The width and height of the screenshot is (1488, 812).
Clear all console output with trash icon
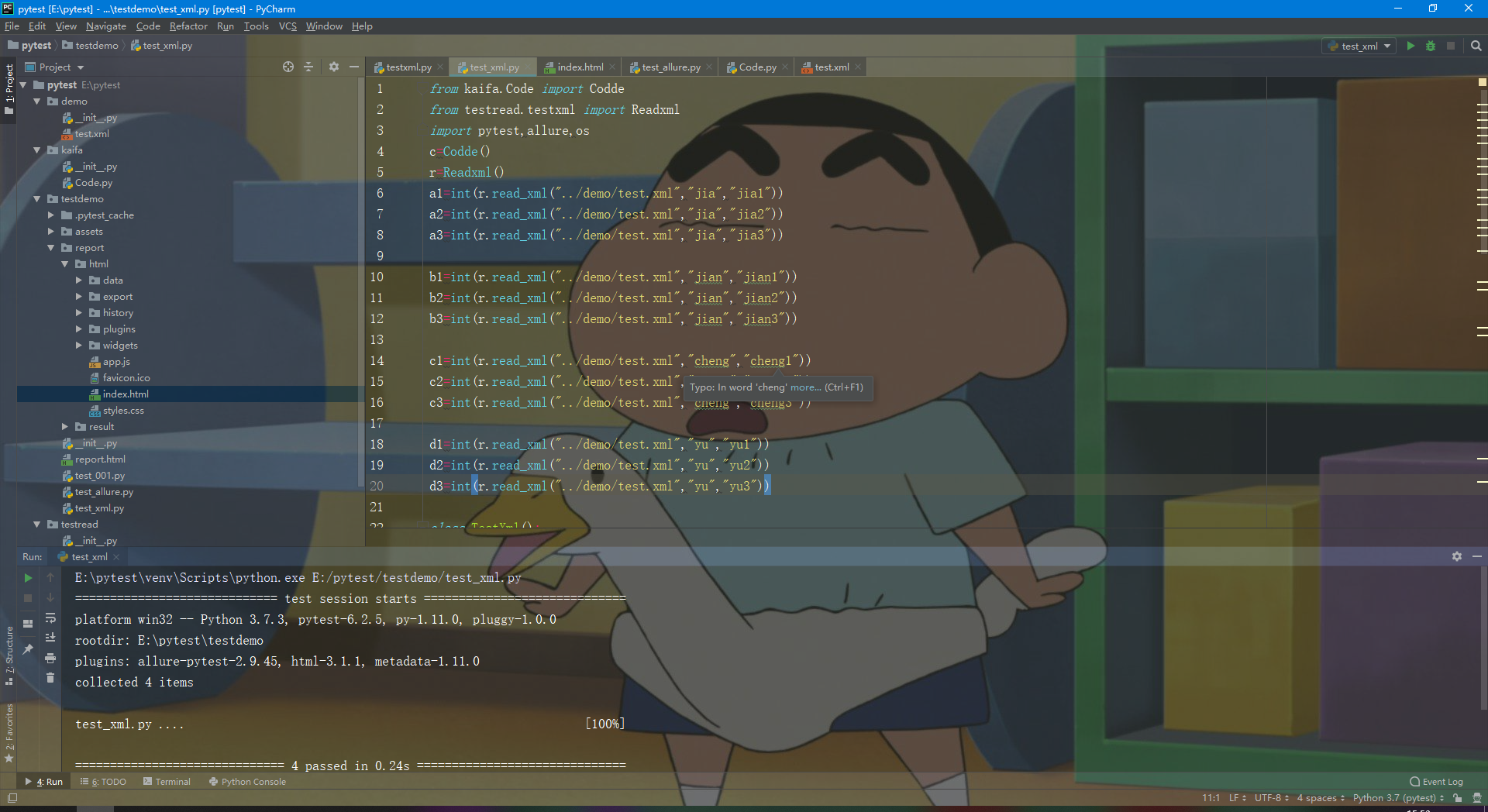tap(50, 678)
